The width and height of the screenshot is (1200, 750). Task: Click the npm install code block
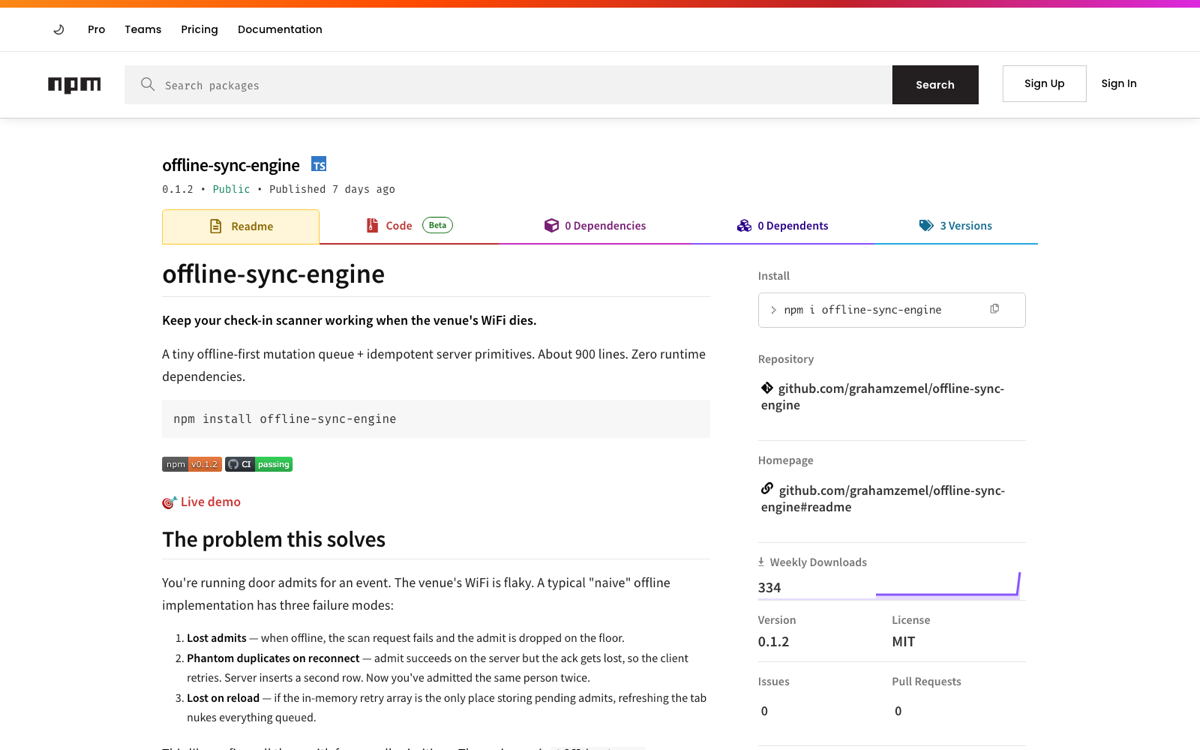[436, 419]
